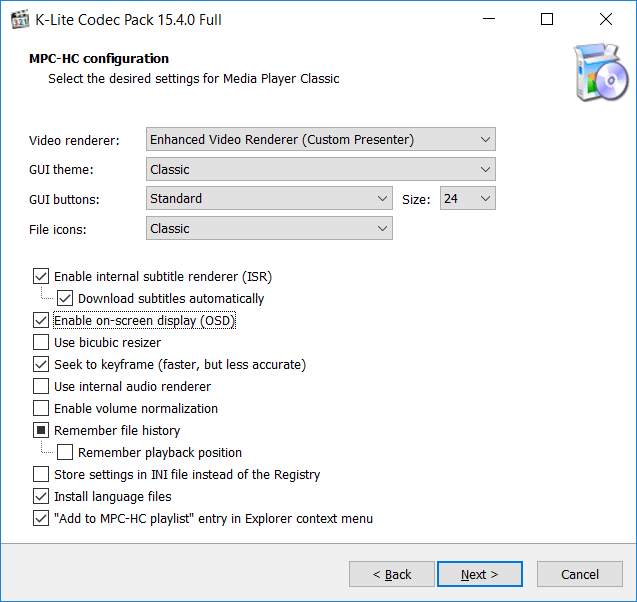
Task: Cancel the installation
Action: 580,574
